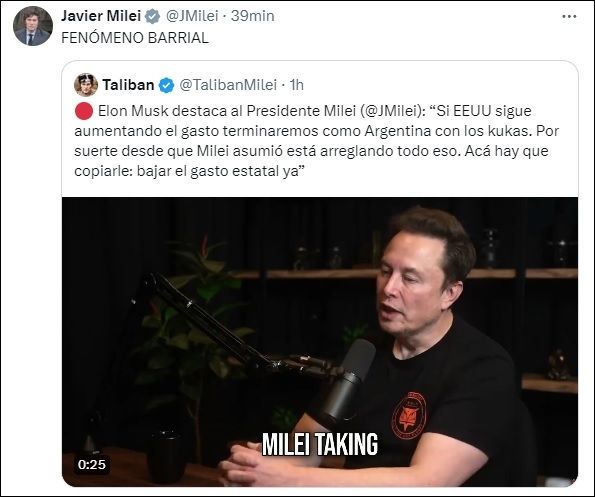Open the Taliban account avatar
Viewport: 595px width, 497px height.
point(86,85)
